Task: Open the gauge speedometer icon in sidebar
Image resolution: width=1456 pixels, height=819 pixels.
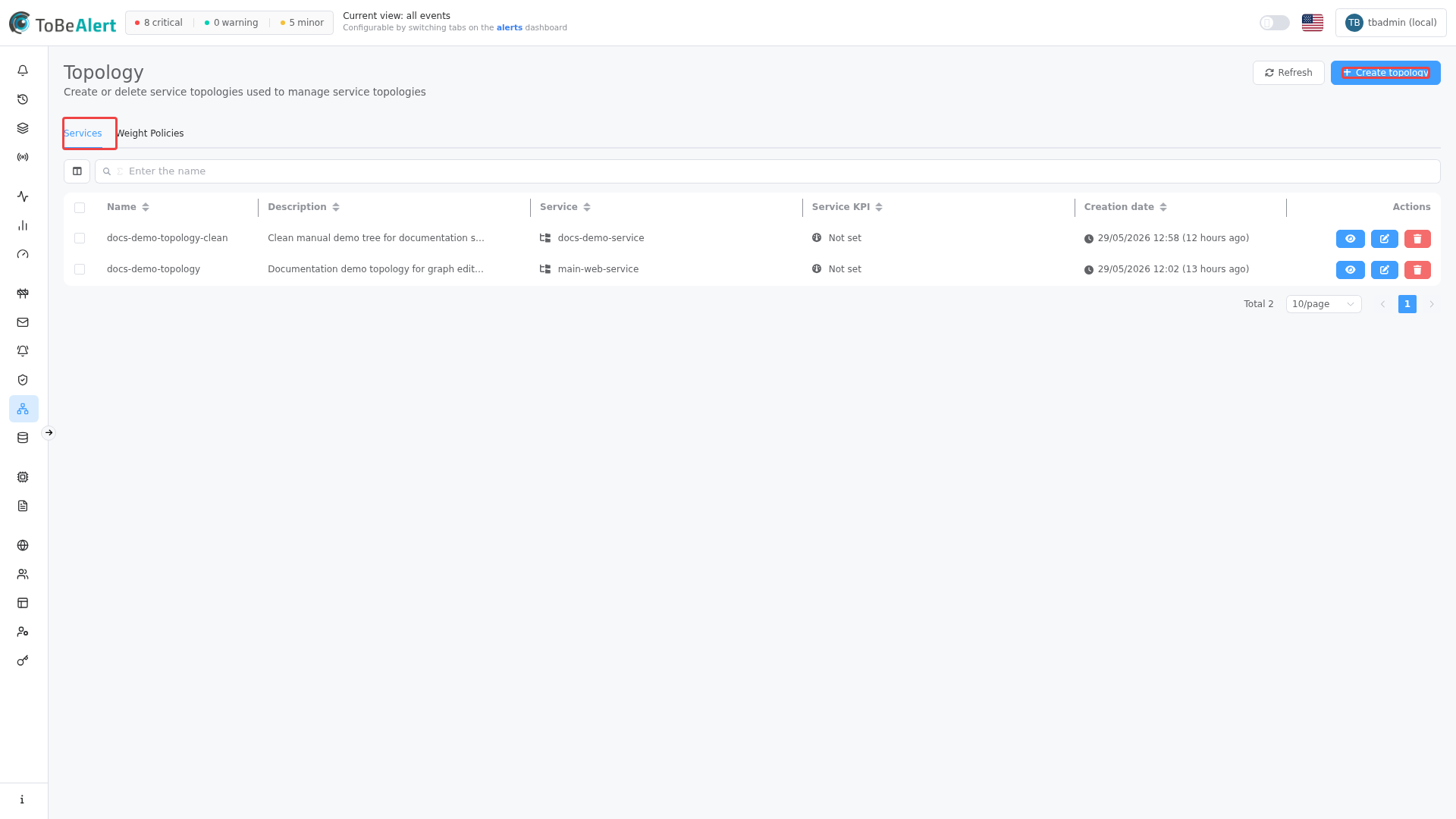Action: [x=23, y=254]
